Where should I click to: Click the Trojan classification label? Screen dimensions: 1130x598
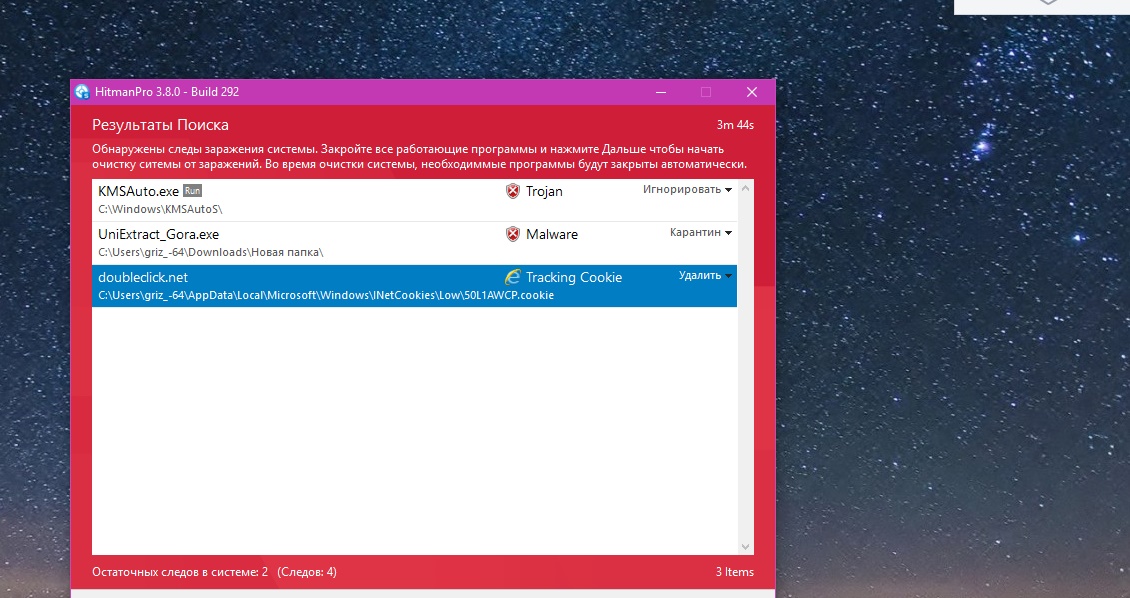(x=544, y=192)
